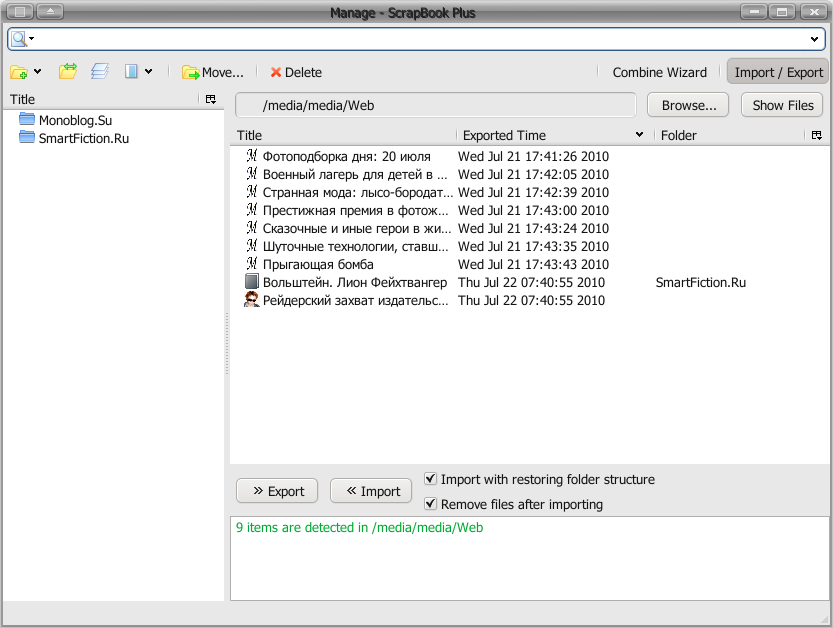This screenshot has height=628, width=833.
Task: Sort the list by Folder column
Action: pos(730,135)
